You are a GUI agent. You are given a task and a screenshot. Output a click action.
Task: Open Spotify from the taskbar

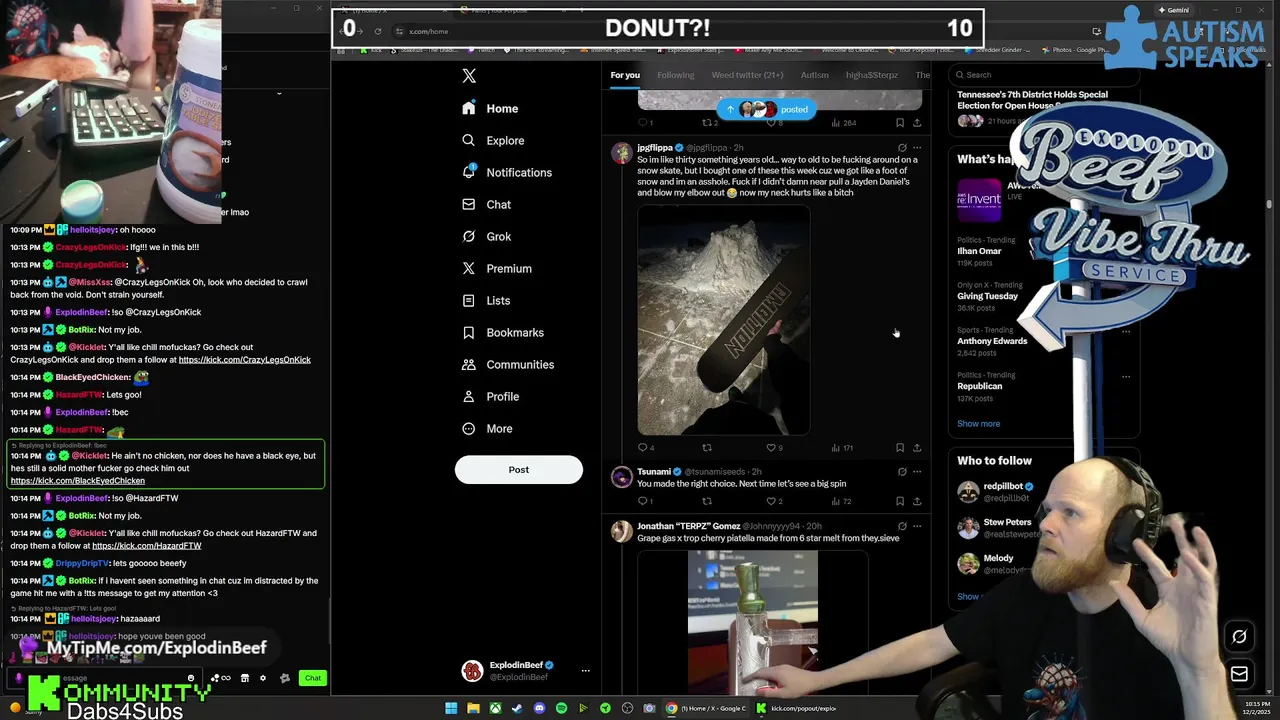coord(561,708)
